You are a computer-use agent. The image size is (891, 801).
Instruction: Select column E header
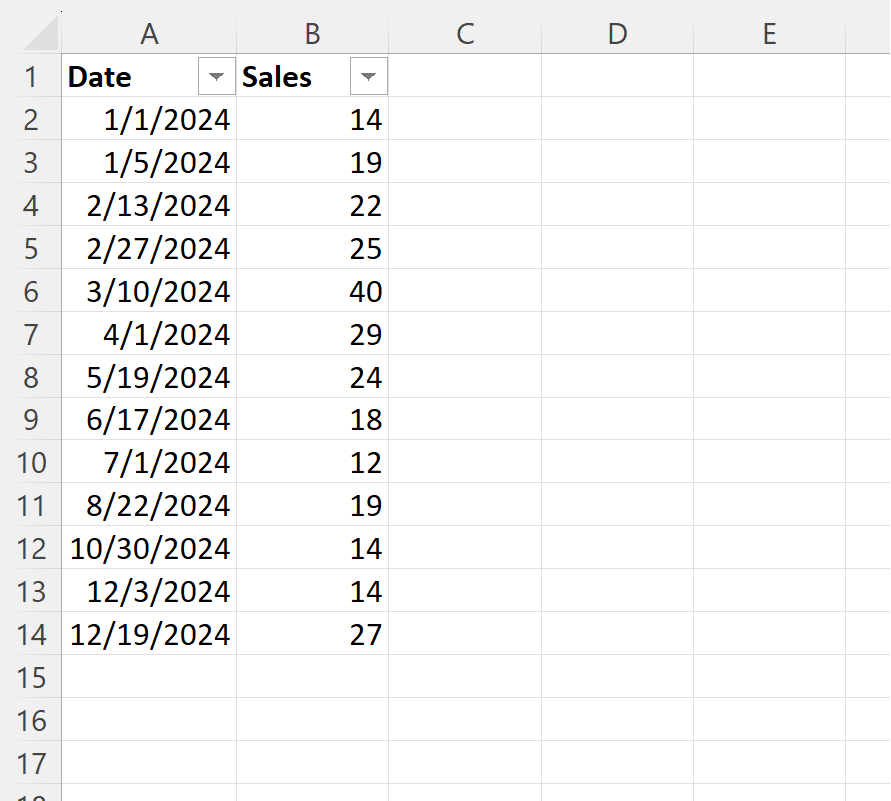click(769, 34)
